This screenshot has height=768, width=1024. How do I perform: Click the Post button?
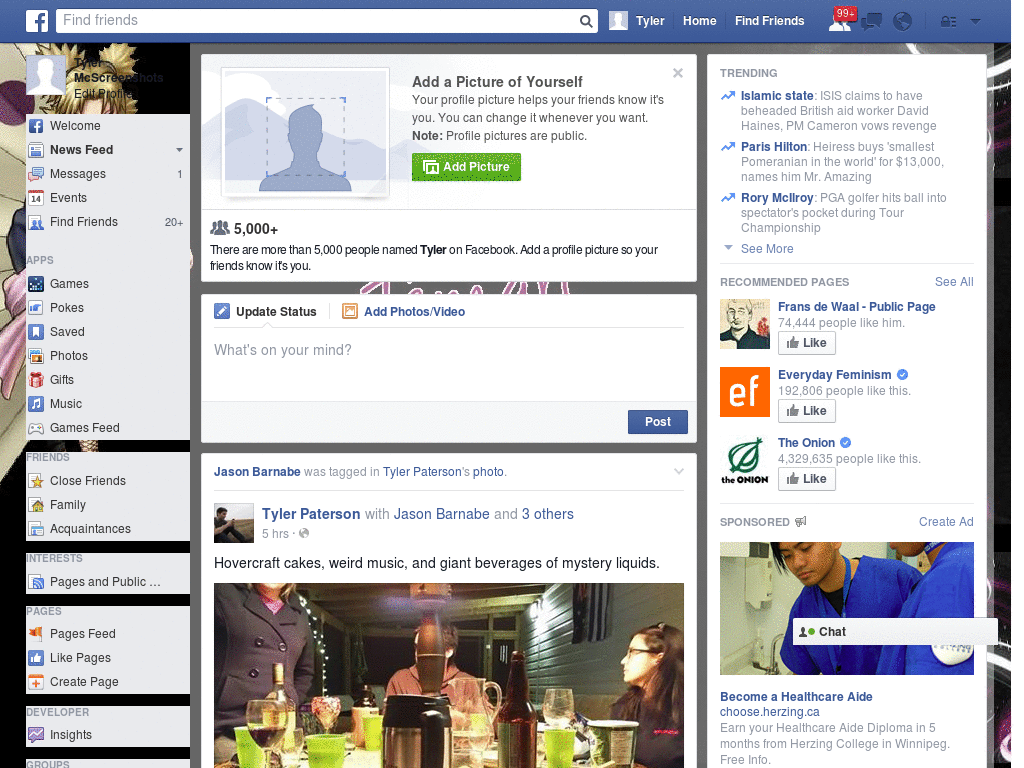tap(658, 422)
